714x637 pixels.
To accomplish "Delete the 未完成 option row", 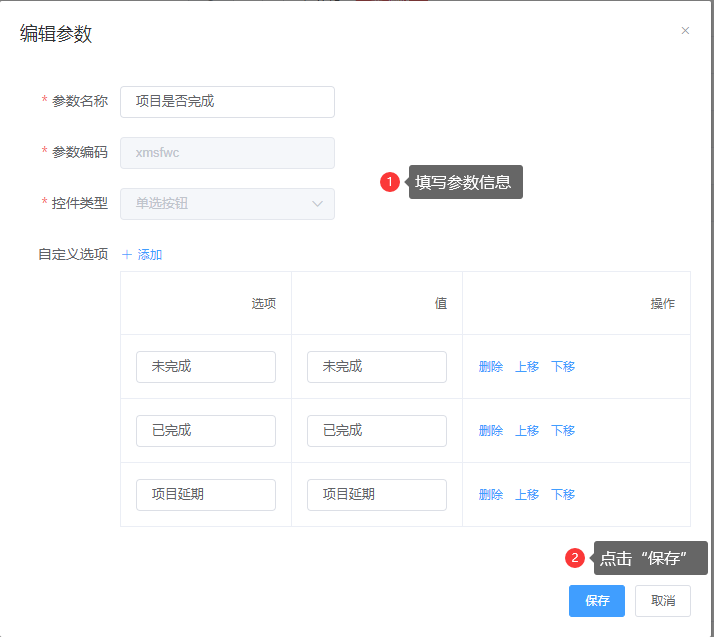I will [491, 367].
